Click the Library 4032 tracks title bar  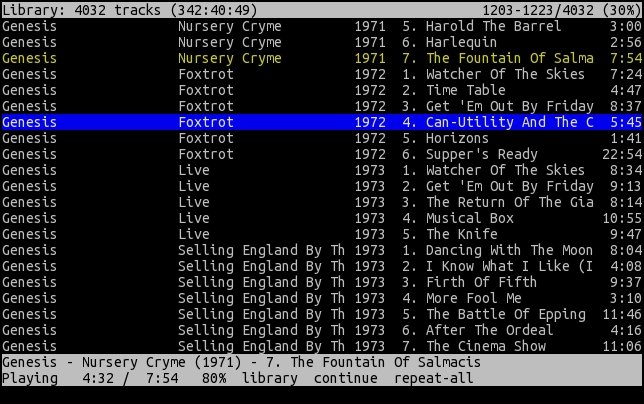tap(322, 10)
